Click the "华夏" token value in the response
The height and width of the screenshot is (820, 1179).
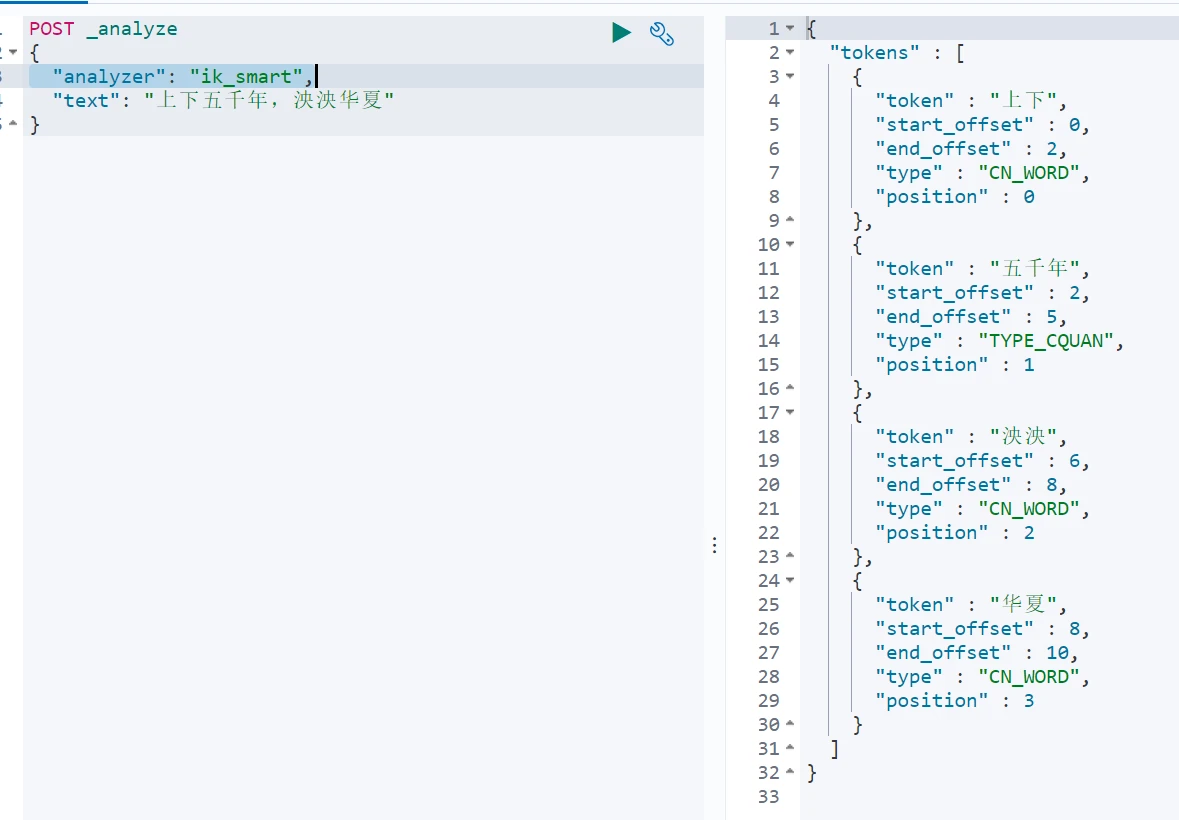pyautogui.click(x=1023, y=605)
